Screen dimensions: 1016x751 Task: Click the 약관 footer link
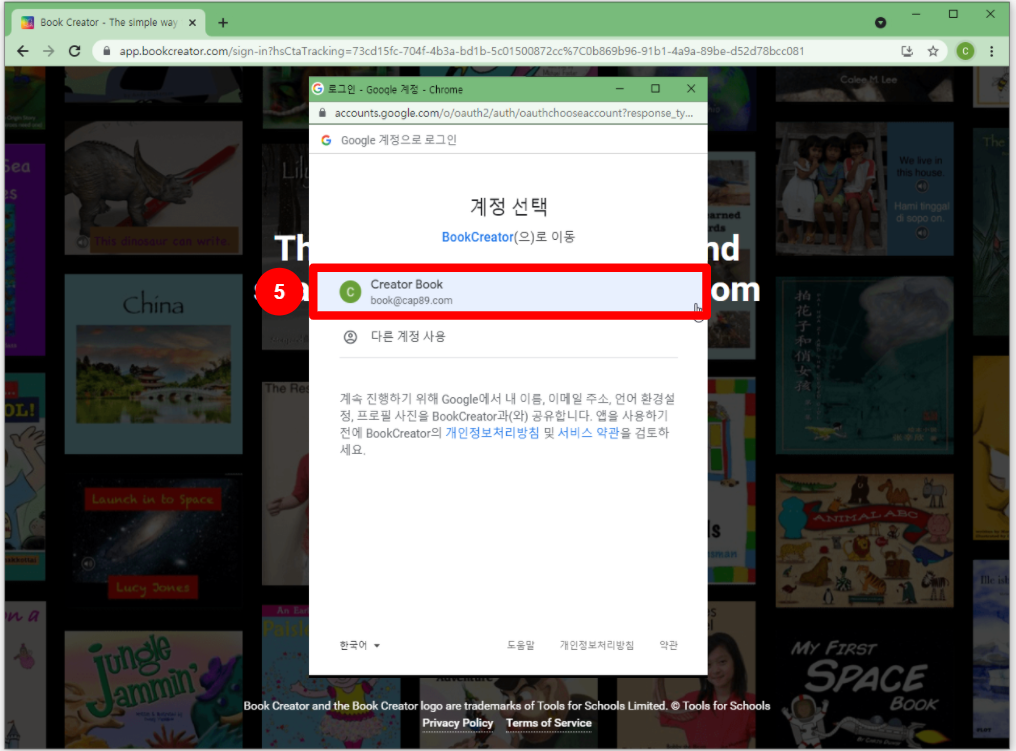pyautogui.click(x=668, y=645)
